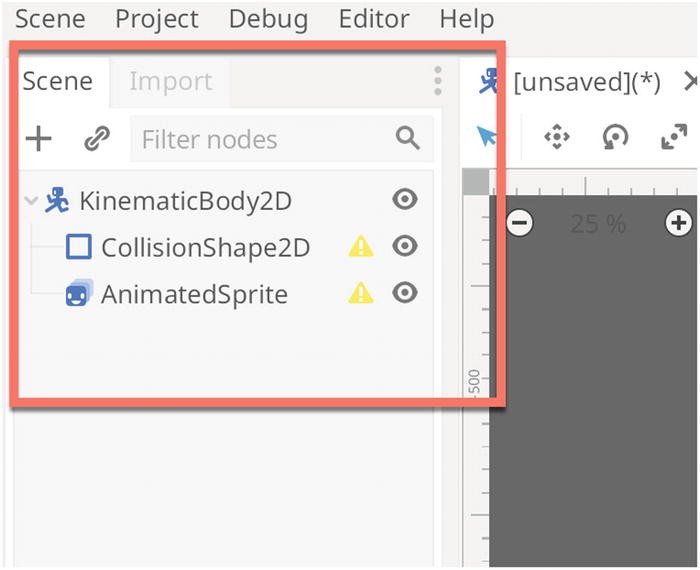
Task: Show the AnimatedSprite configuration warning
Action: (361, 293)
